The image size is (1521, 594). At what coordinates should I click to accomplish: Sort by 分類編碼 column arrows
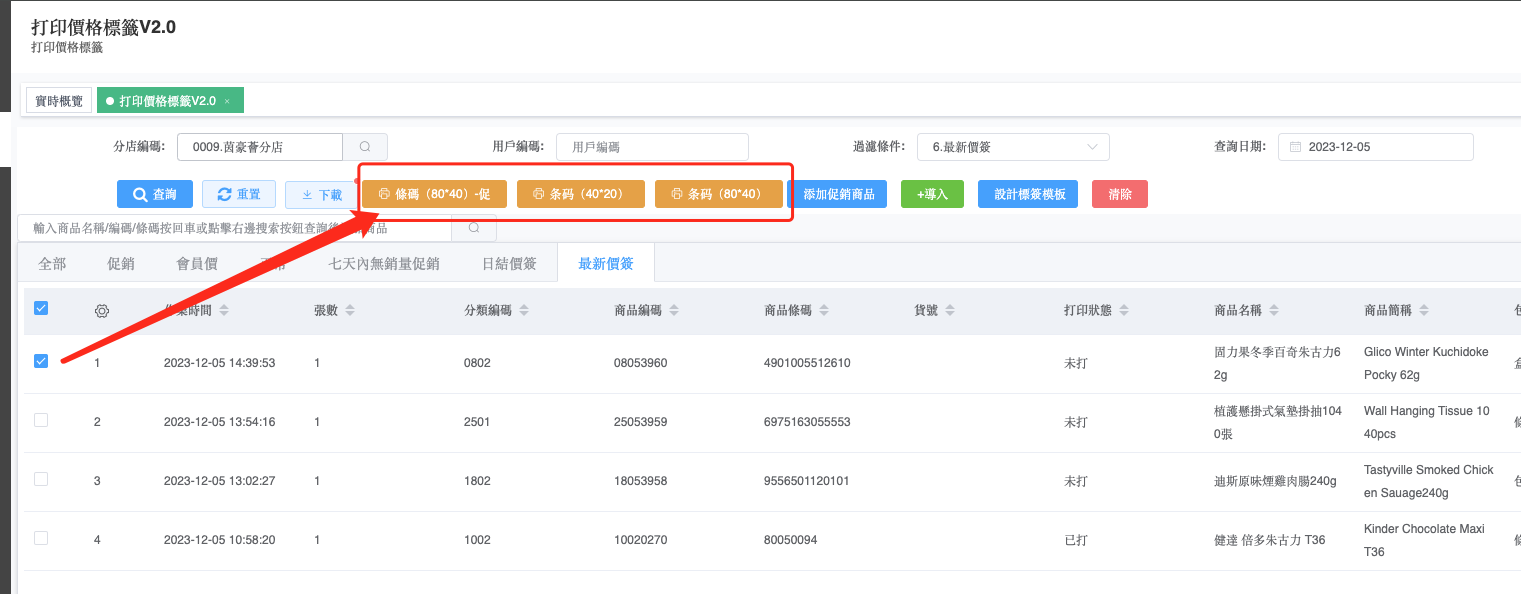[524, 311]
